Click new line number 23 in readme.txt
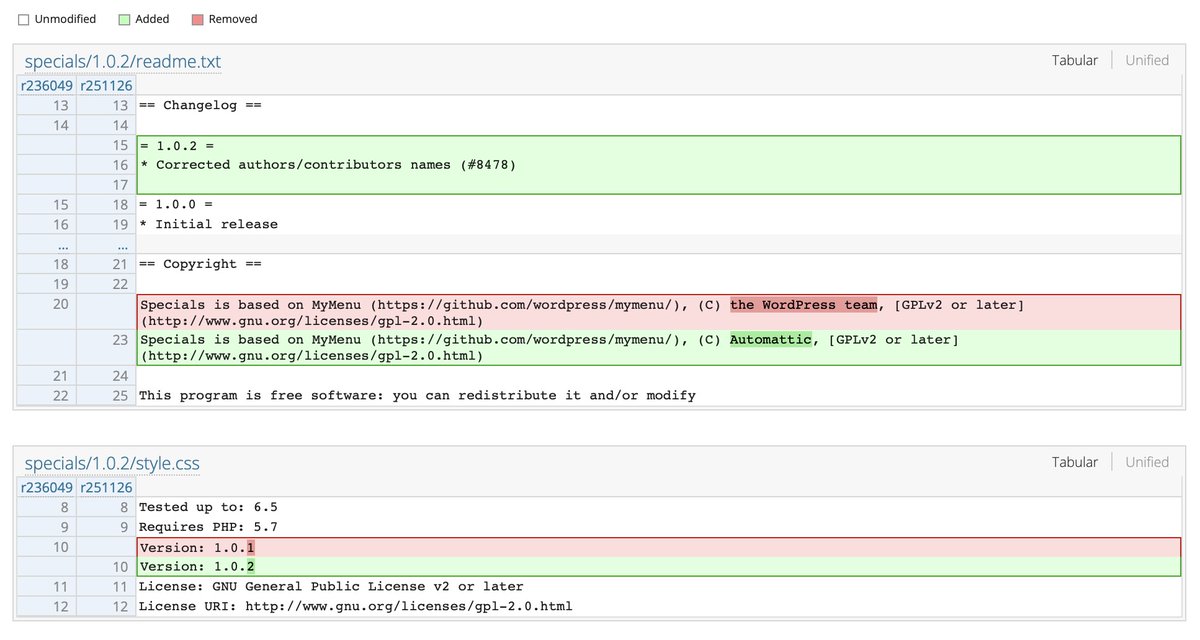This screenshot has height=640, width=1200. point(120,340)
